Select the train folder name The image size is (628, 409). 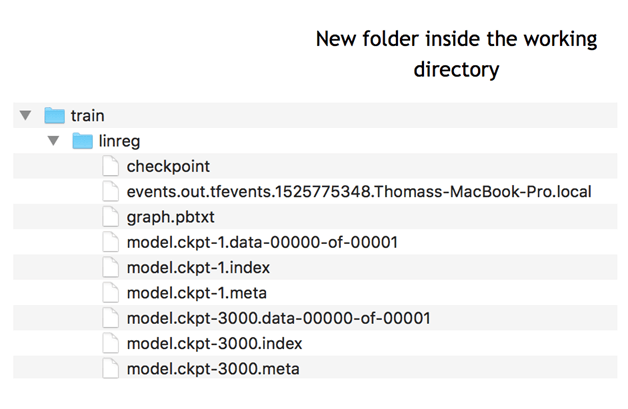point(88,116)
